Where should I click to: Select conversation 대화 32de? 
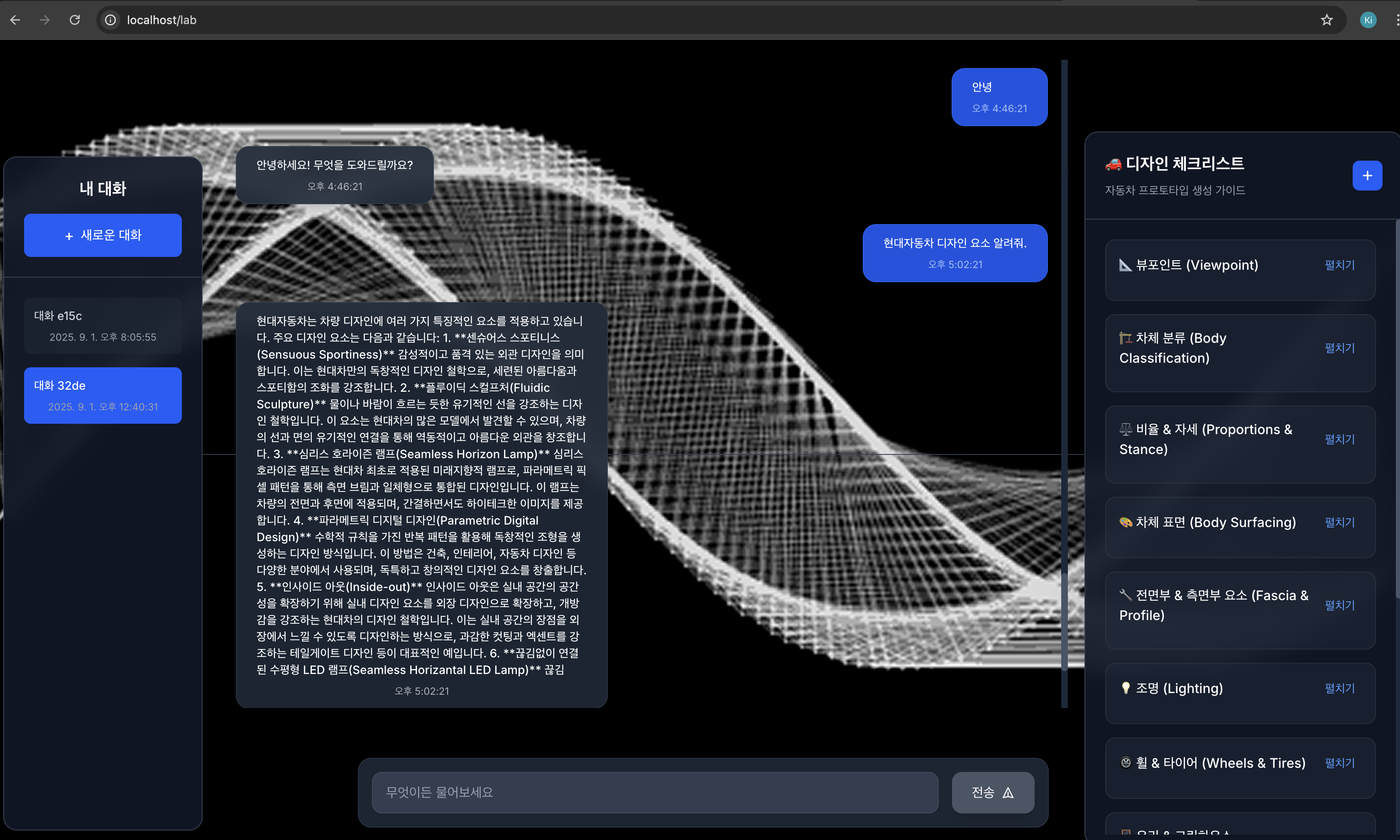click(103, 395)
